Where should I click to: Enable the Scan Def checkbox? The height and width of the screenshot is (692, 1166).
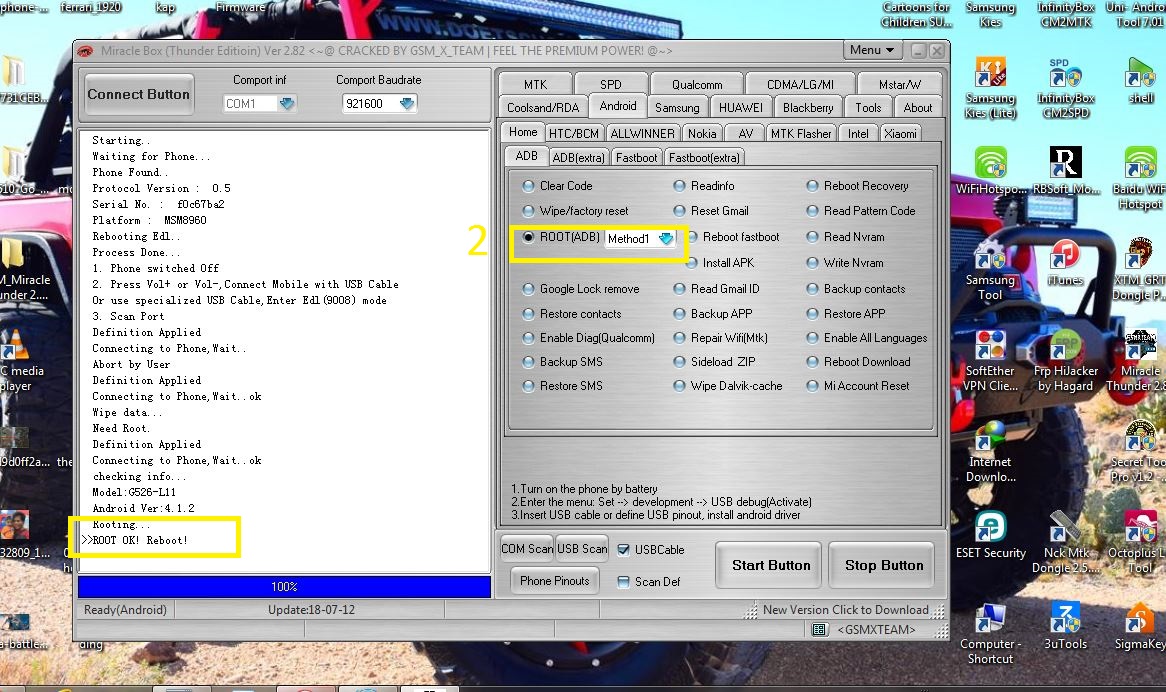[x=623, y=582]
